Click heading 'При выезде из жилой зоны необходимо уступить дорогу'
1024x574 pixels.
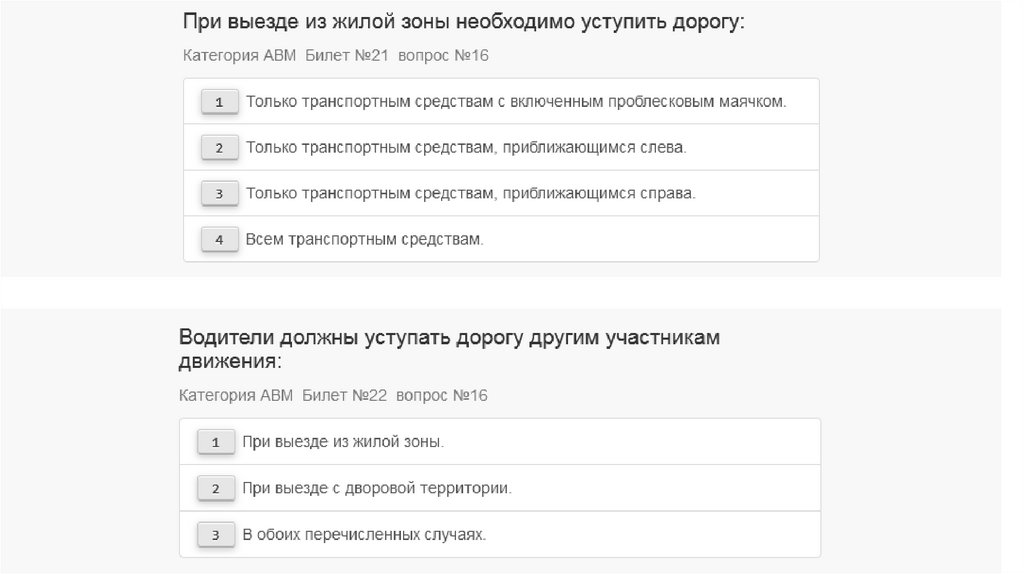pos(464,22)
